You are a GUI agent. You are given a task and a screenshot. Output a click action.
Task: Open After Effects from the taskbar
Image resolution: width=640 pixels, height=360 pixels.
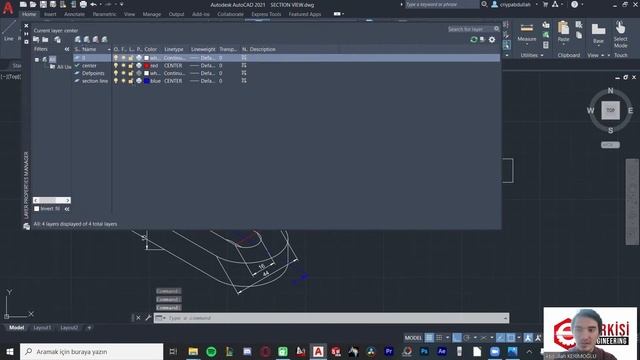click(442, 351)
